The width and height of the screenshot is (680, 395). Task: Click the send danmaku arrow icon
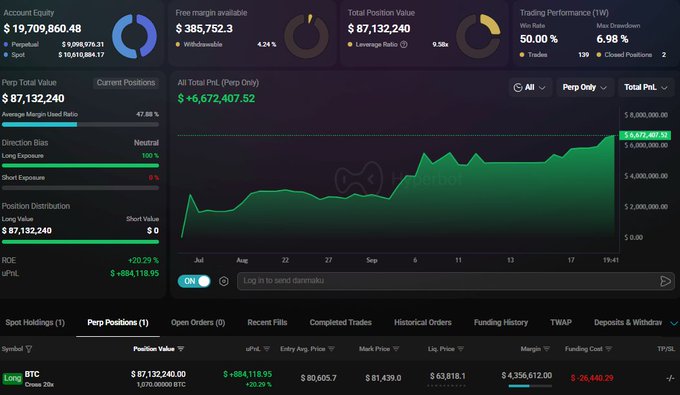[x=665, y=281]
